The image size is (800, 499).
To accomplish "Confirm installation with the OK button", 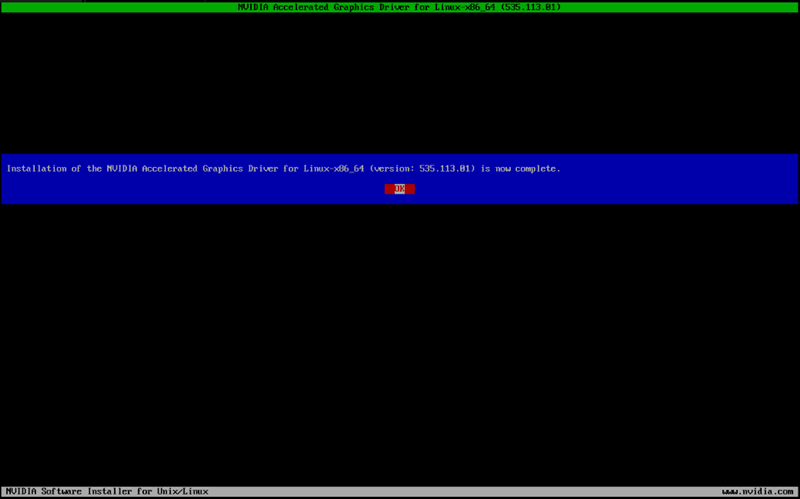I will pyautogui.click(x=399, y=189).
